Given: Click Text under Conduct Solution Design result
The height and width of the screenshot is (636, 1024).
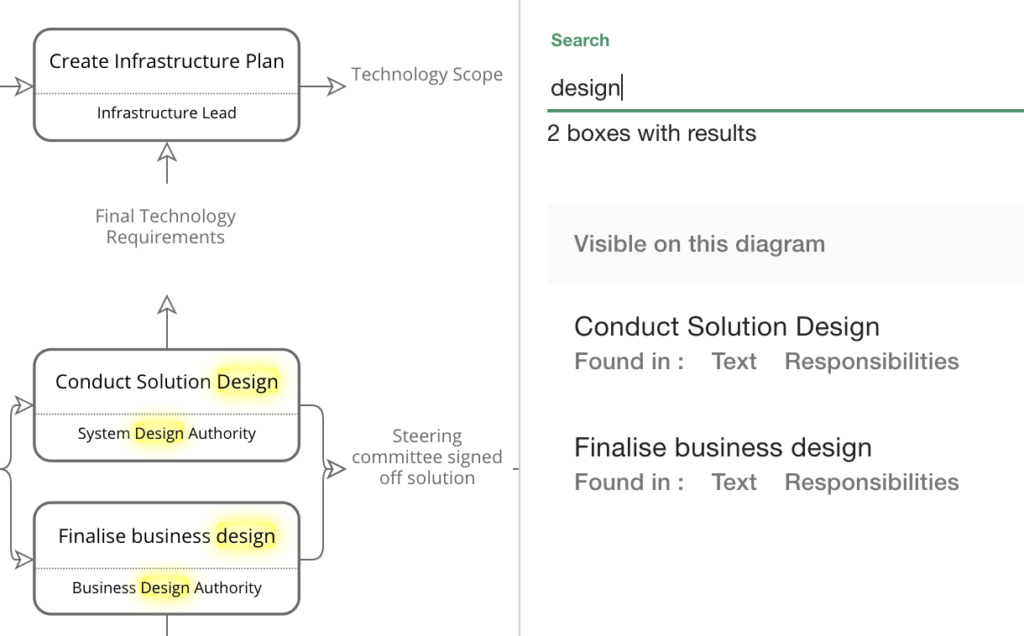Looking at the screenshot, I should coord(734,361).
